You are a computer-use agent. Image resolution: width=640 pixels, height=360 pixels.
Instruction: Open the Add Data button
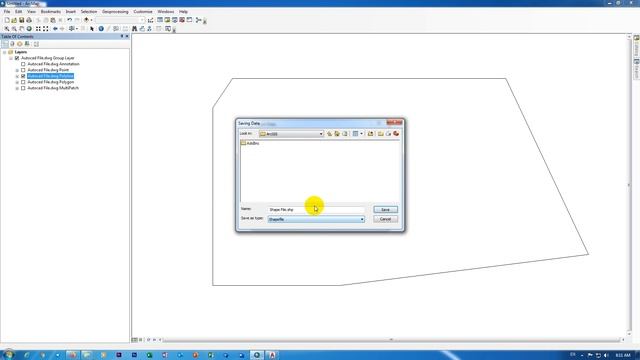coord(86,20)
